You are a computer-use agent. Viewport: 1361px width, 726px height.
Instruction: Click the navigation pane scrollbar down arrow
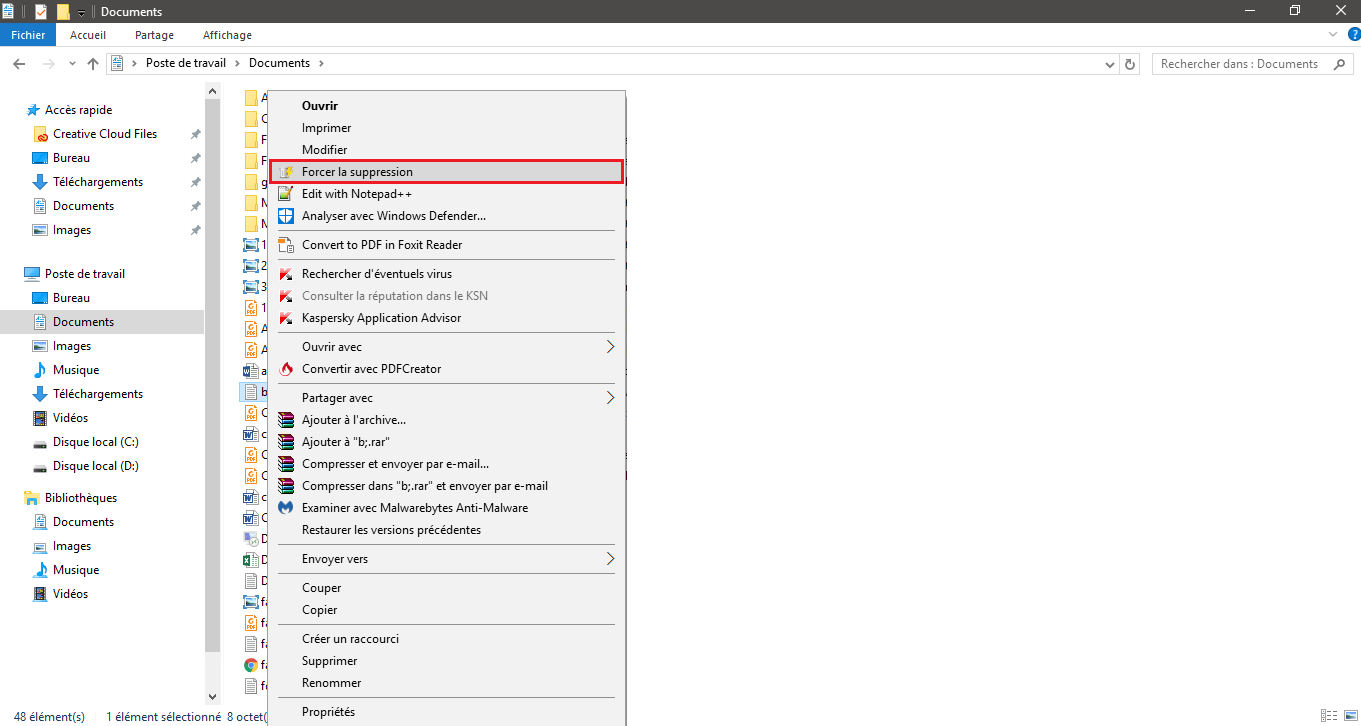pyautogui.click(x=212, y=696)
